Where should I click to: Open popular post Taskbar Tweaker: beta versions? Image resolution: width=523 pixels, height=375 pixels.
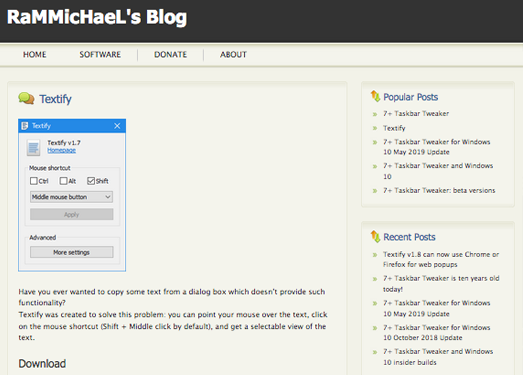[439, 191]
